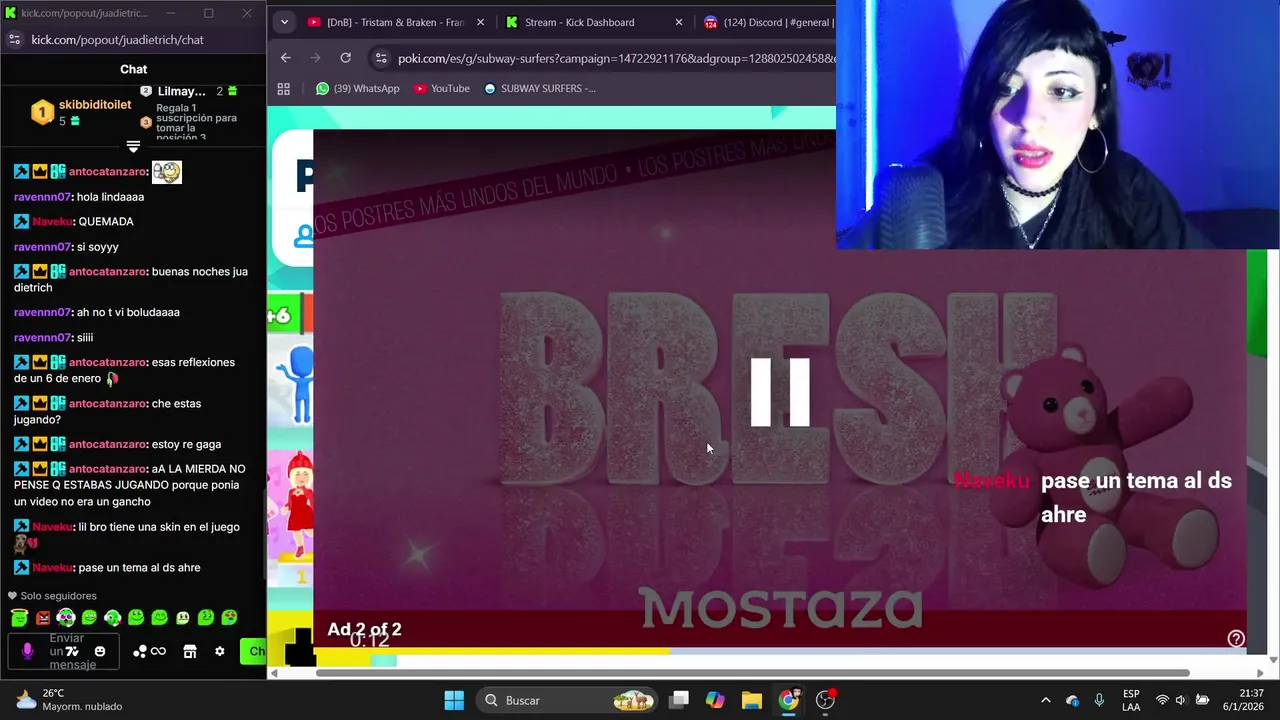Image resolution: width=1280 pixels, height=720 pixels.
Task: Click the green Chat send button
Action: 253,651
